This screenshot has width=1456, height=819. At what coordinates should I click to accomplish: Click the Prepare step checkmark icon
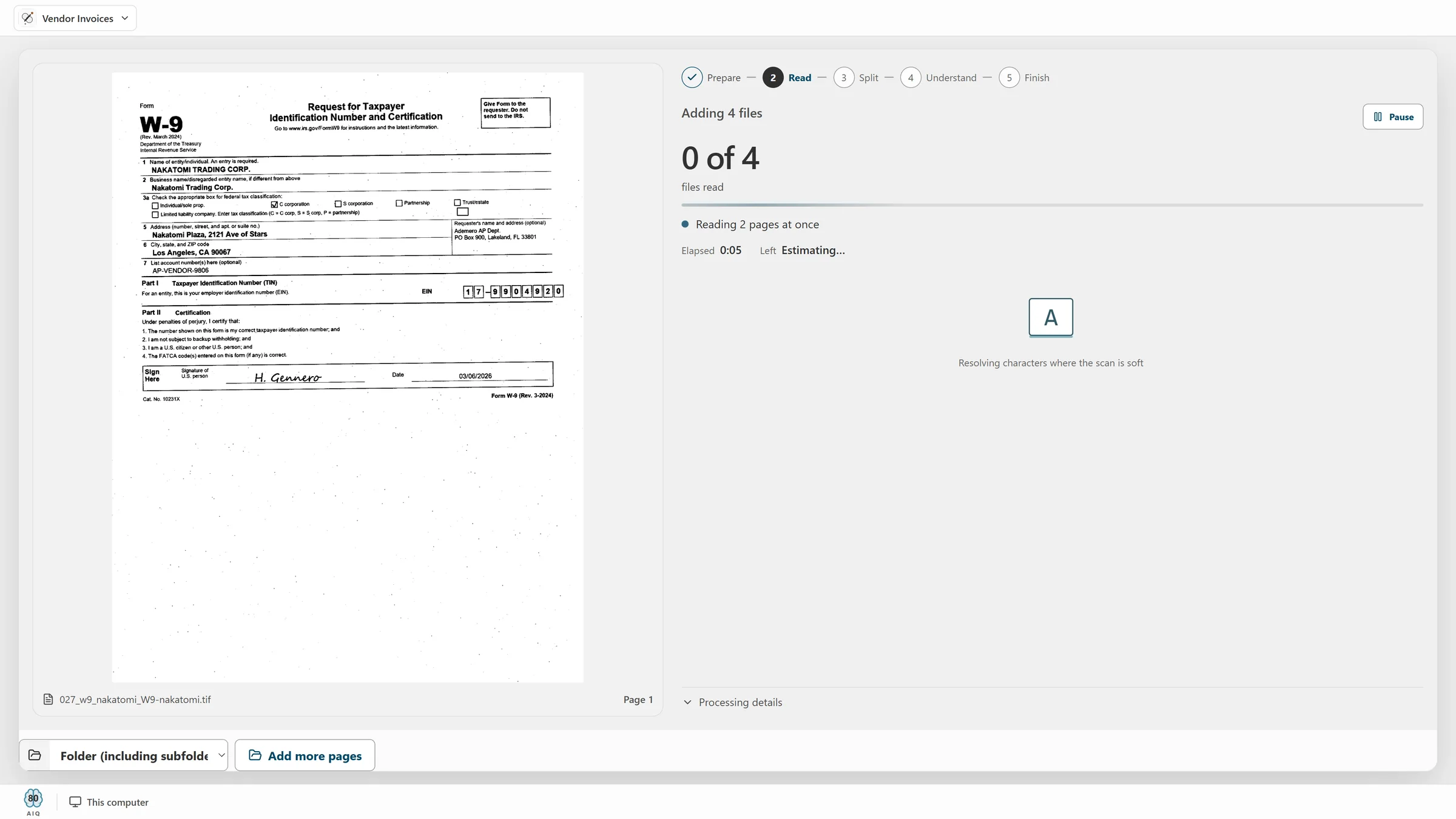(692, 78)
